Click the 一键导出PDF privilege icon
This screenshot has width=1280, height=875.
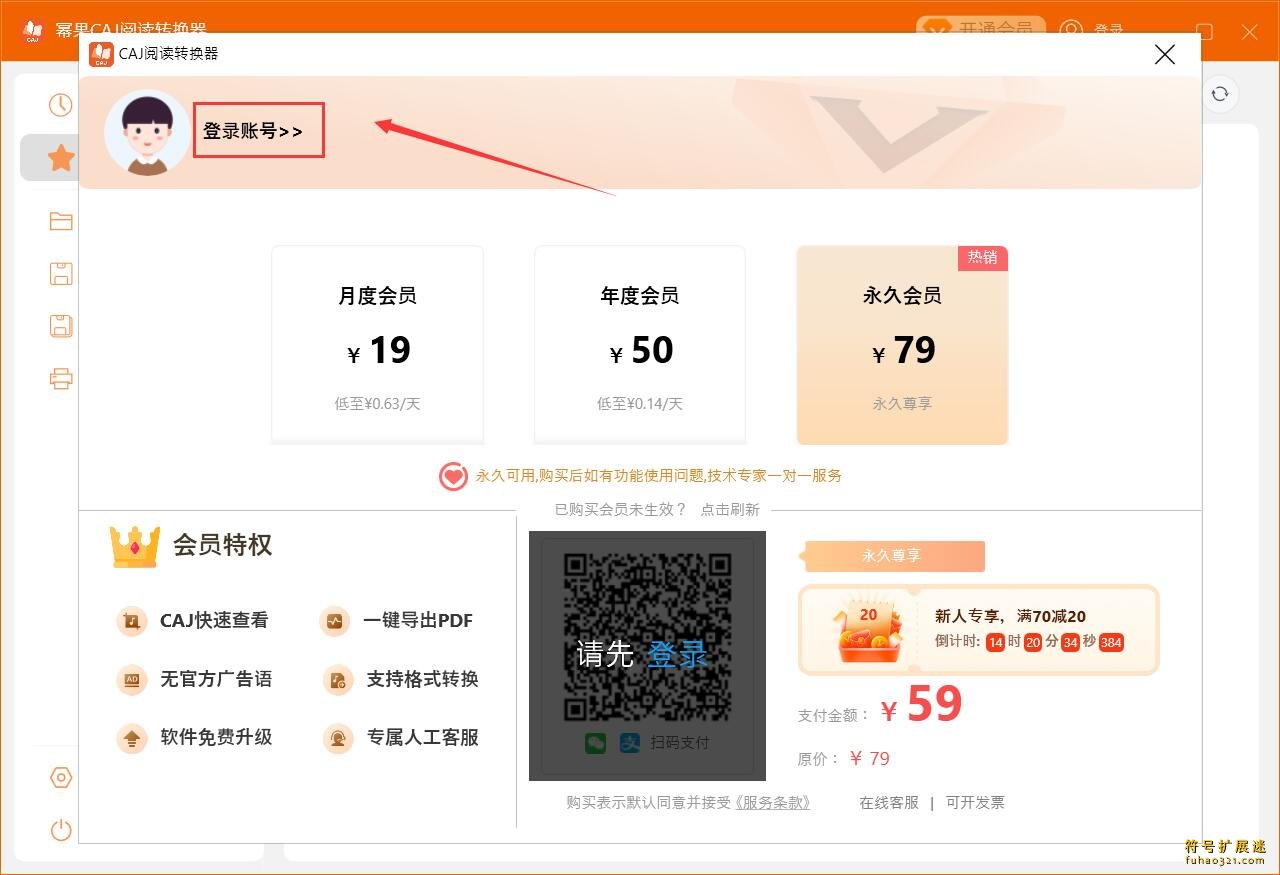coord(335,621)
